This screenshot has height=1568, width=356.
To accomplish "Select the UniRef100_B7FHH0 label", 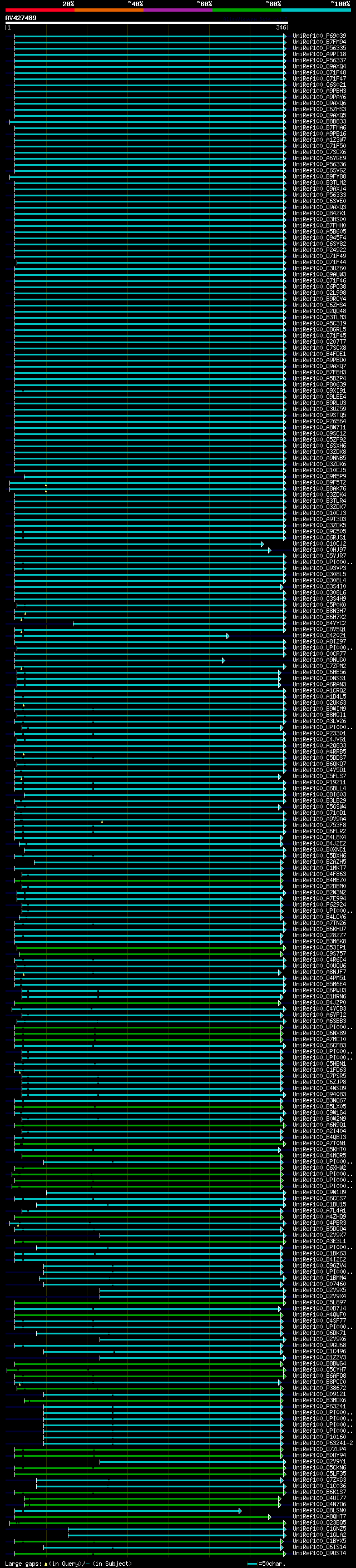I will 319,226.
